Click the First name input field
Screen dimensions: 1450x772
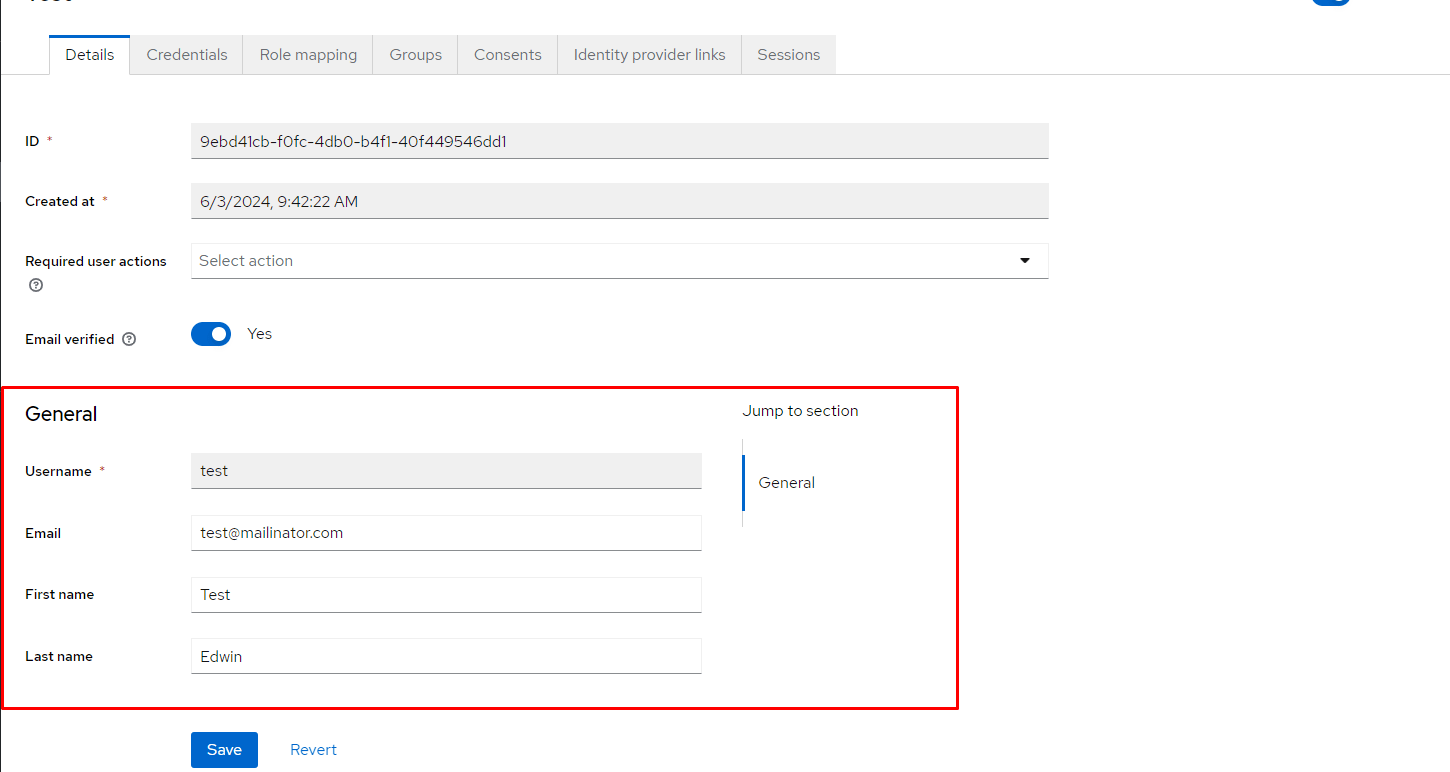pyautogui.click(x=446, y=594)
